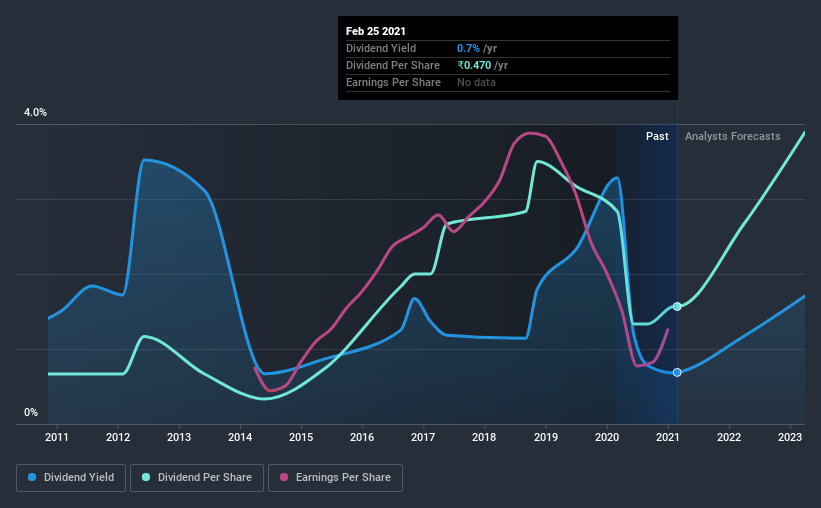Click the 2022 x-axis label

[729, 437]
